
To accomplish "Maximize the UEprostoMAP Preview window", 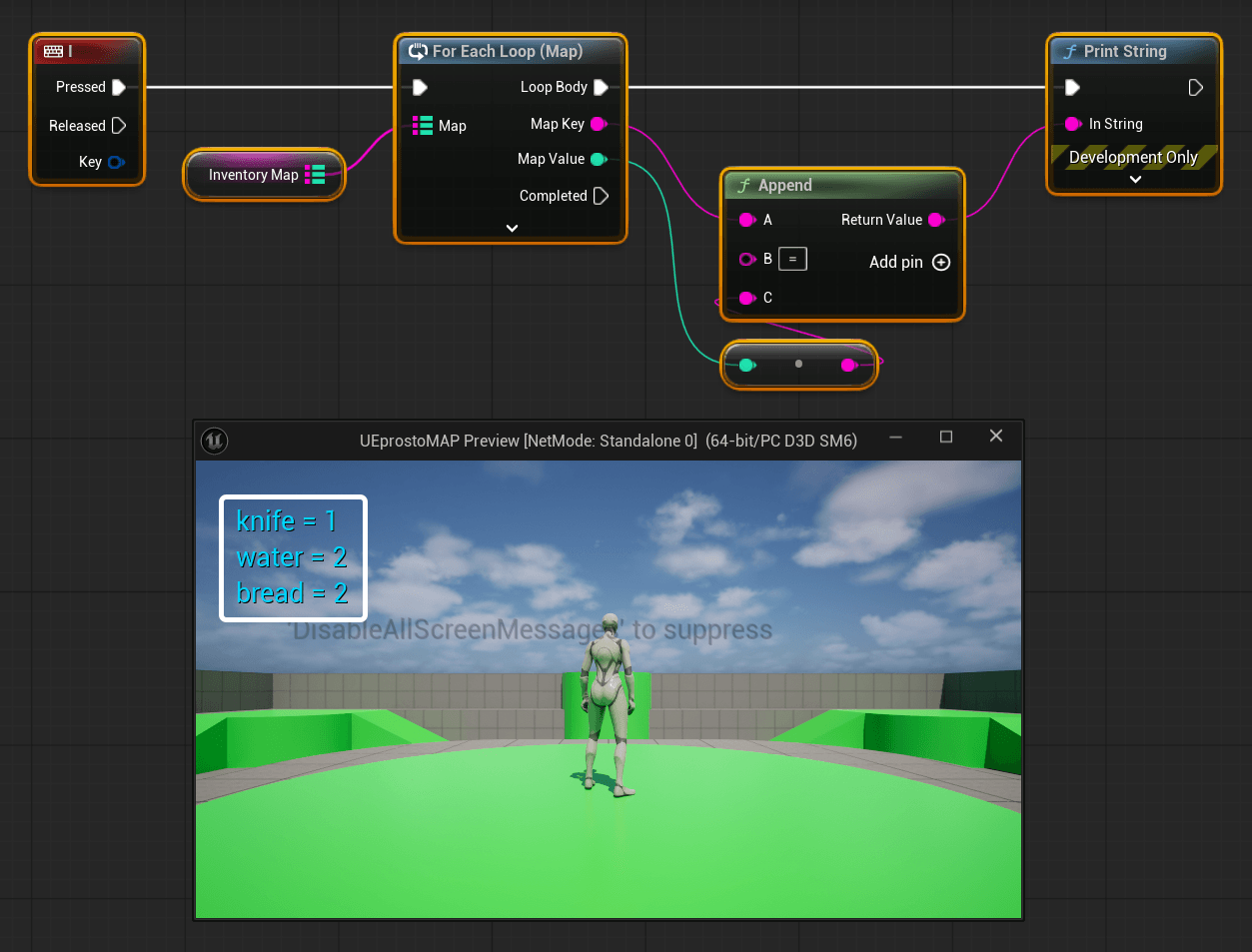I will (946, 437).
